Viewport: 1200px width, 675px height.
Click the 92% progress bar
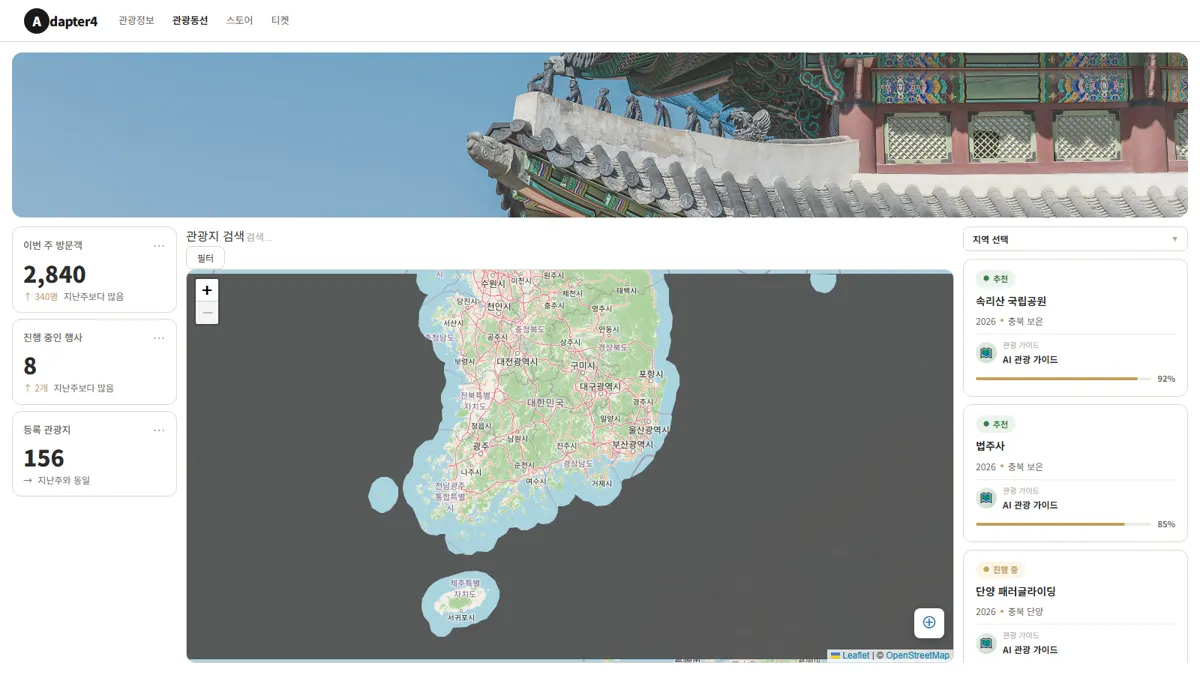[x=1063, y=379]
